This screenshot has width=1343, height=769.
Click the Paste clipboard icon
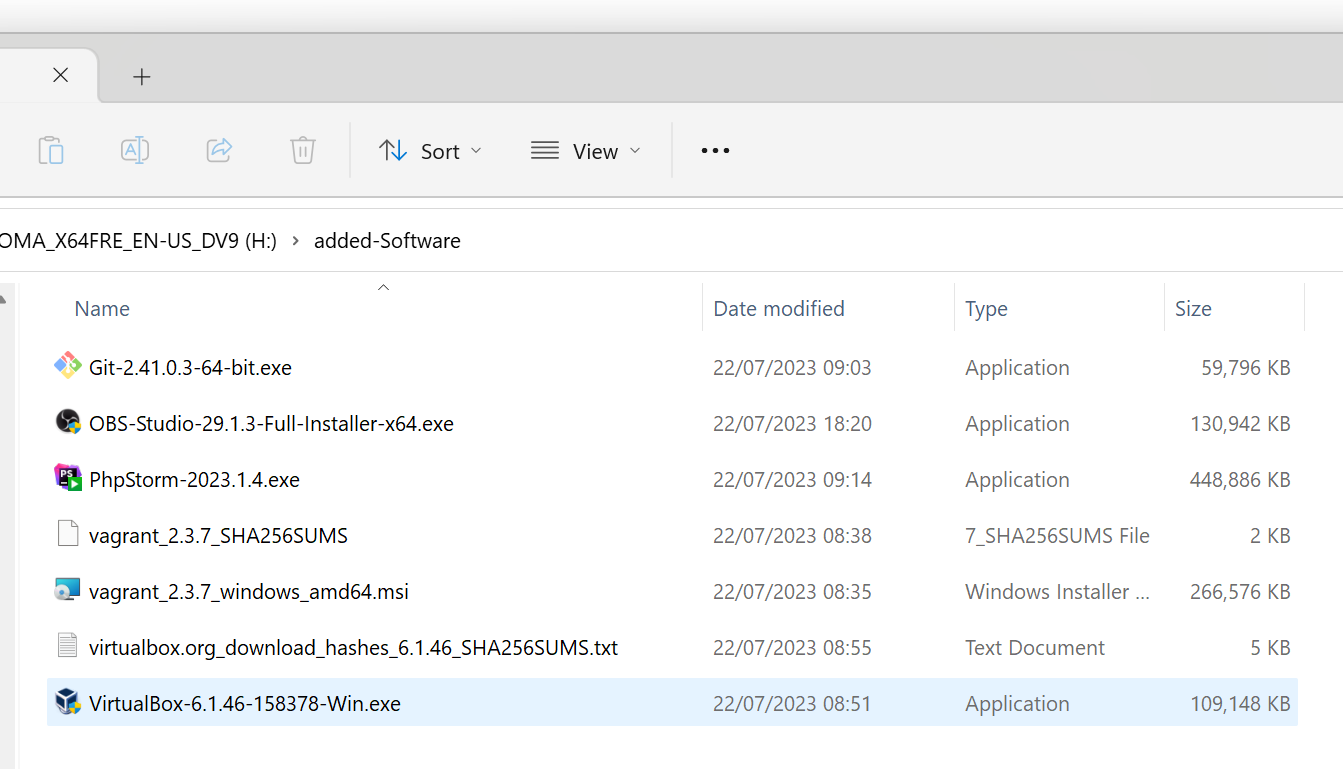[51, 151]
